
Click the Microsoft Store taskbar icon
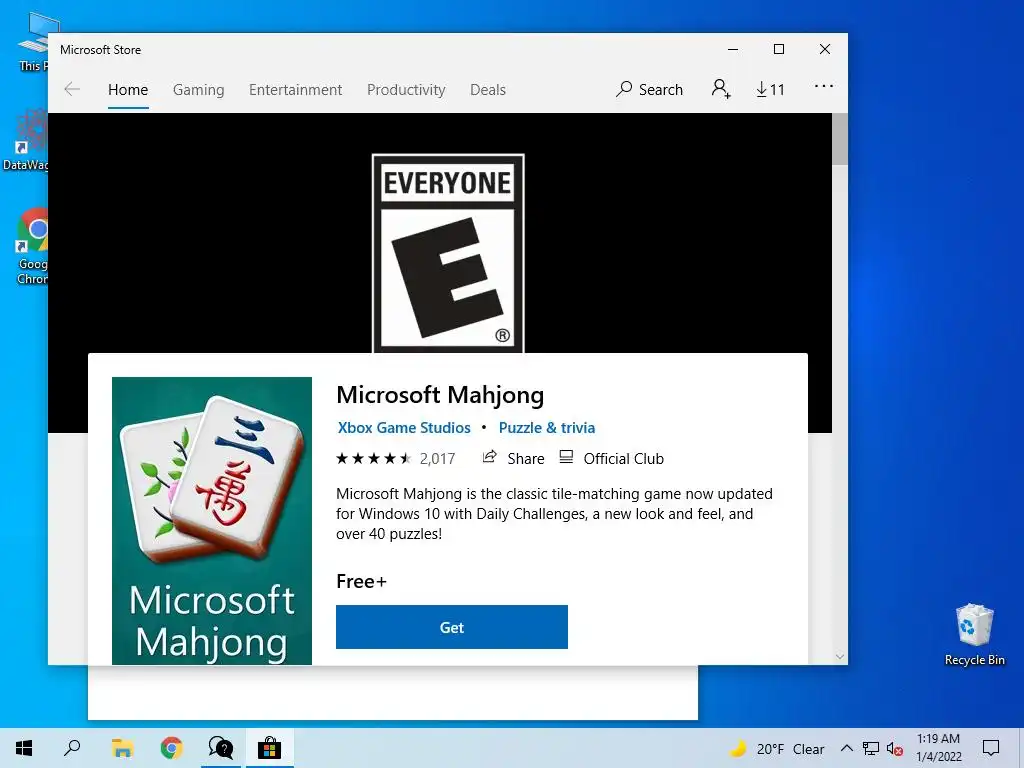269,748
